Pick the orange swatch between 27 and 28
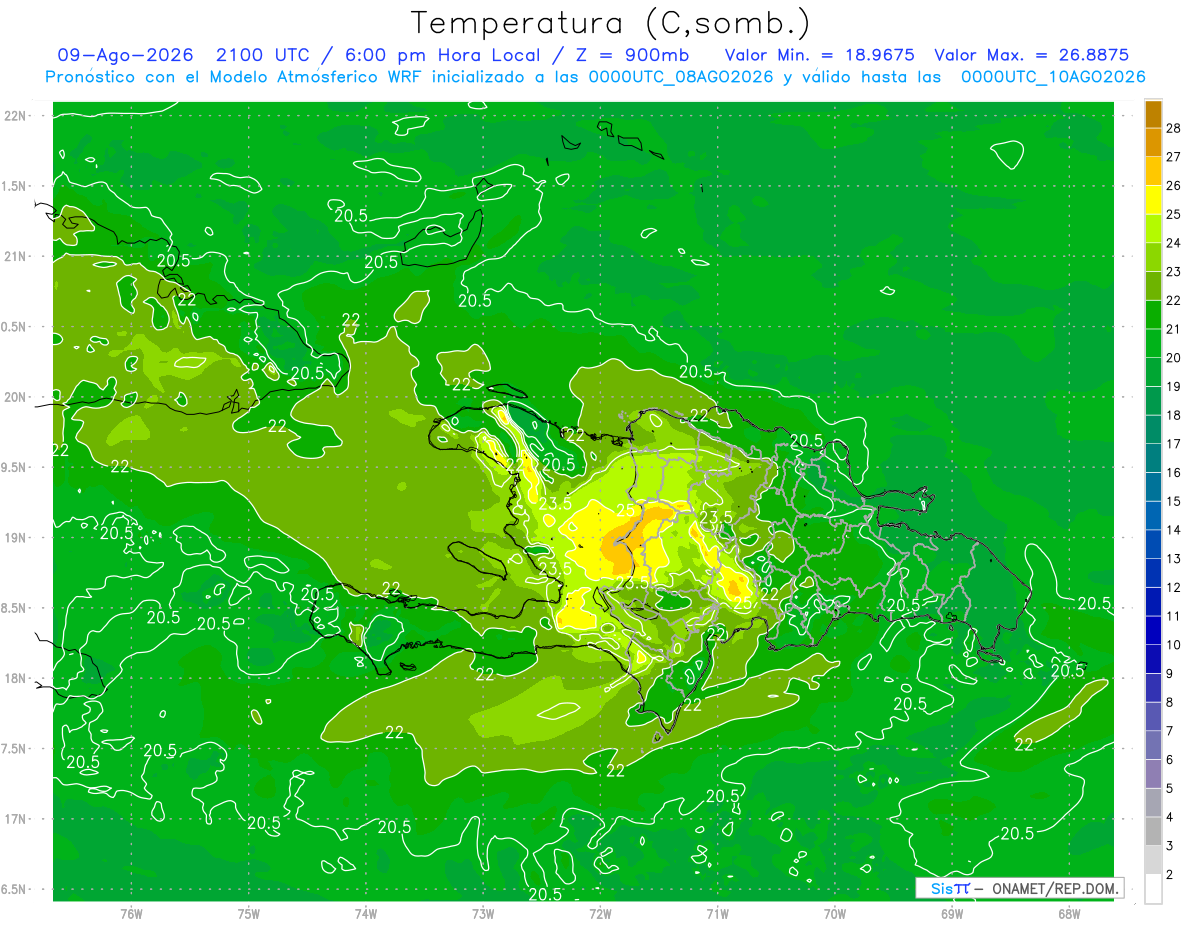The image size is (1200, 927). pyautogui.click(x=1153, y=143)
